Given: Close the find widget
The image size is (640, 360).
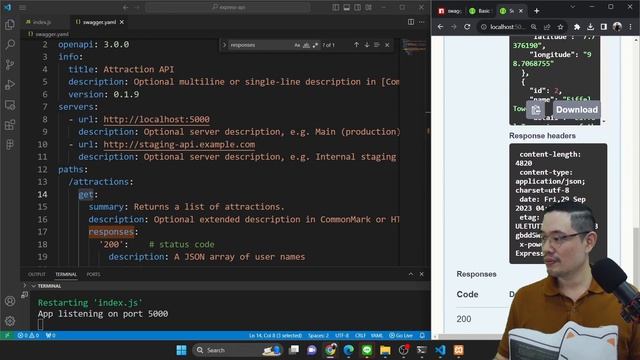Looking at the screenshot, I should pyautogui.click(x=387, y=45).
